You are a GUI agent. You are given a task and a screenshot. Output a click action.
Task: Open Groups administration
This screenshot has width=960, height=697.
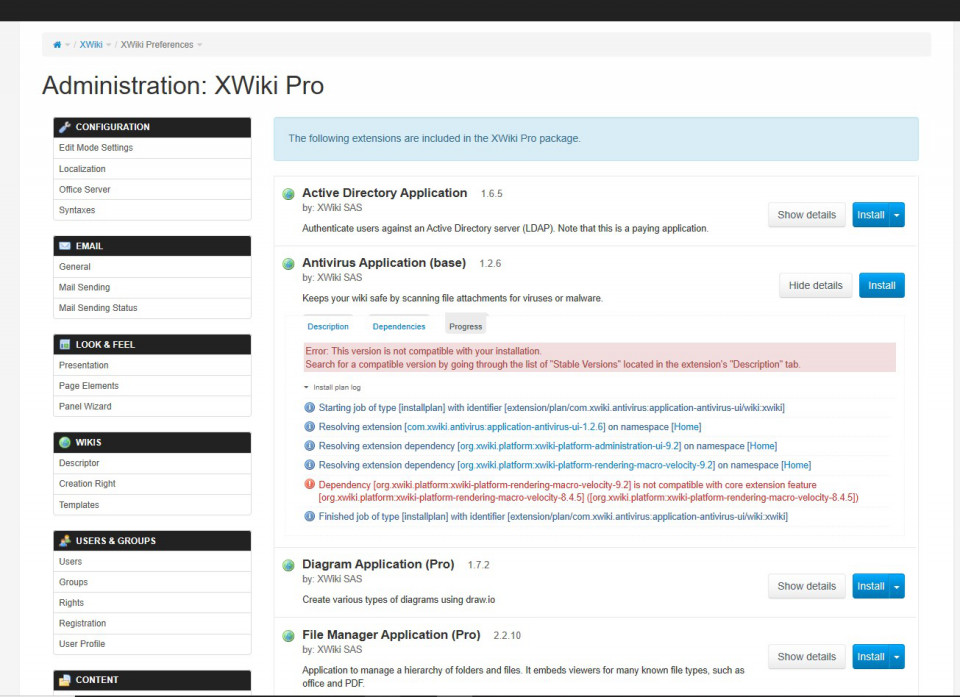pos(152,582)
